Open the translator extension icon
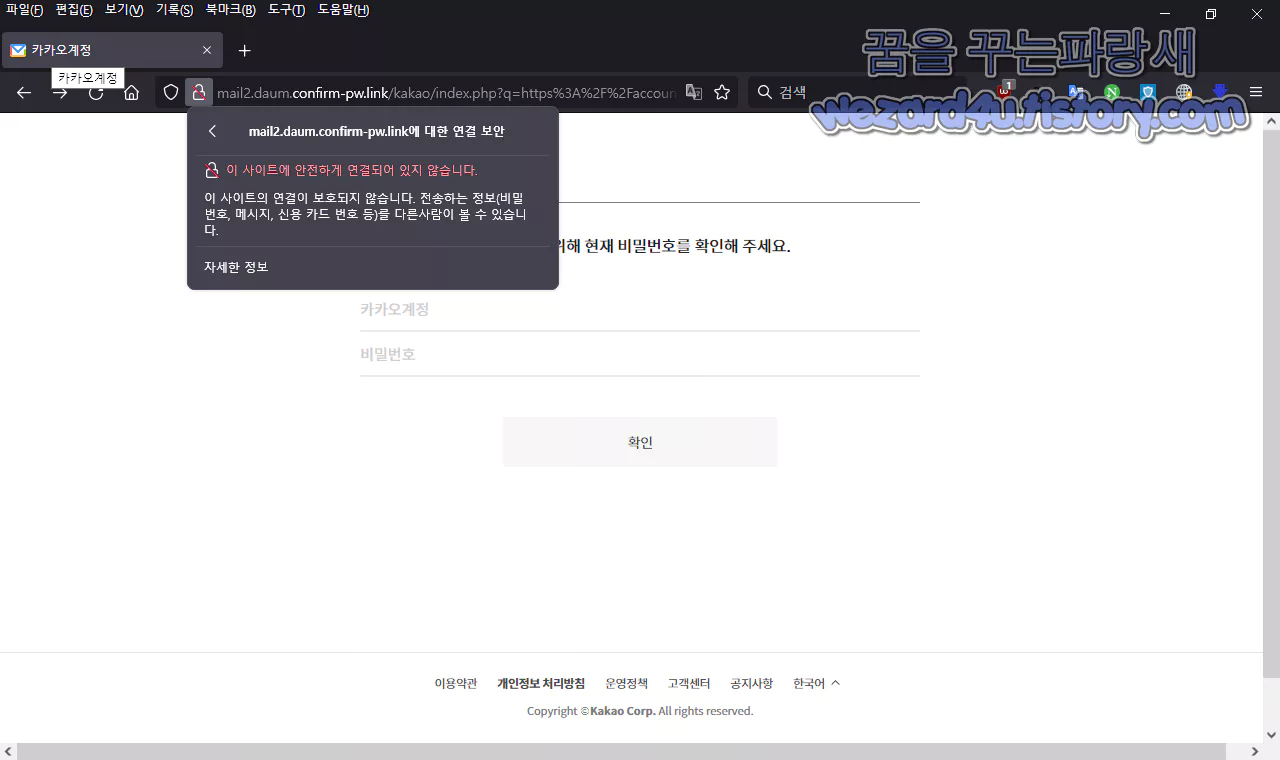This screenshot has height=760, width=1280. click(1076, 92)
